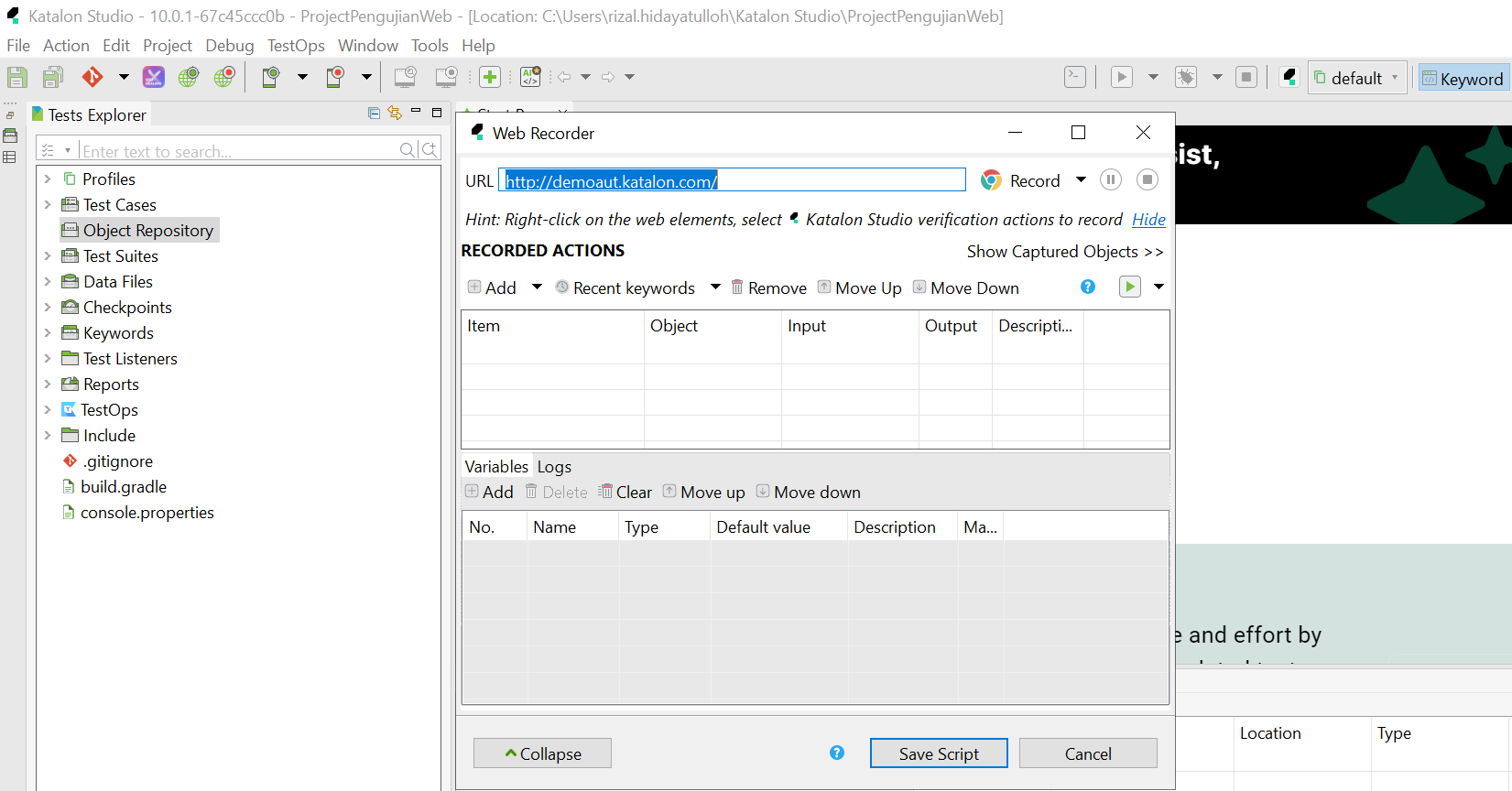
Task: Click the Cancel button
Action: [1088, 753]
